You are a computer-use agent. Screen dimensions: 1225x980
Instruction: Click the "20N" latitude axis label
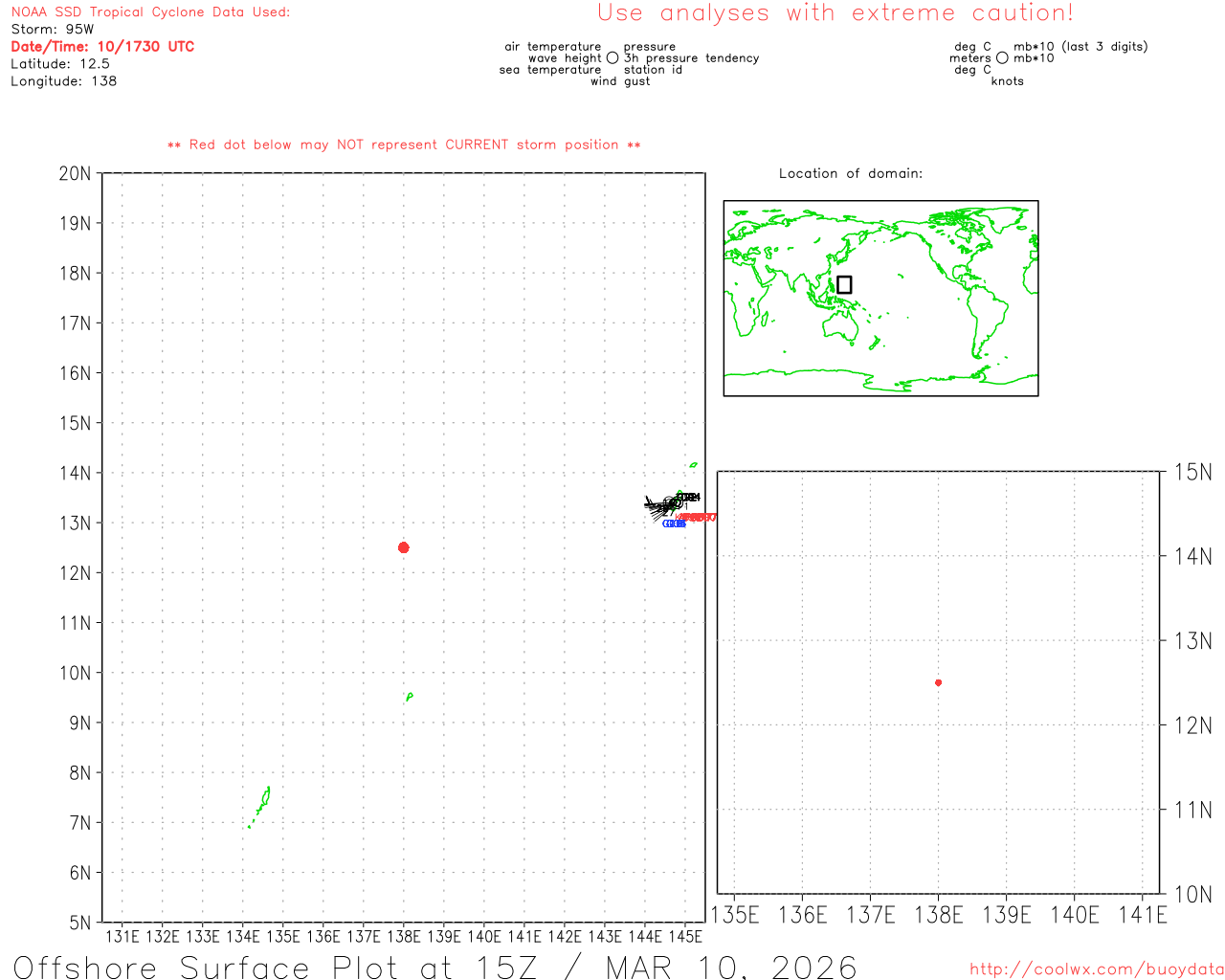75,173
